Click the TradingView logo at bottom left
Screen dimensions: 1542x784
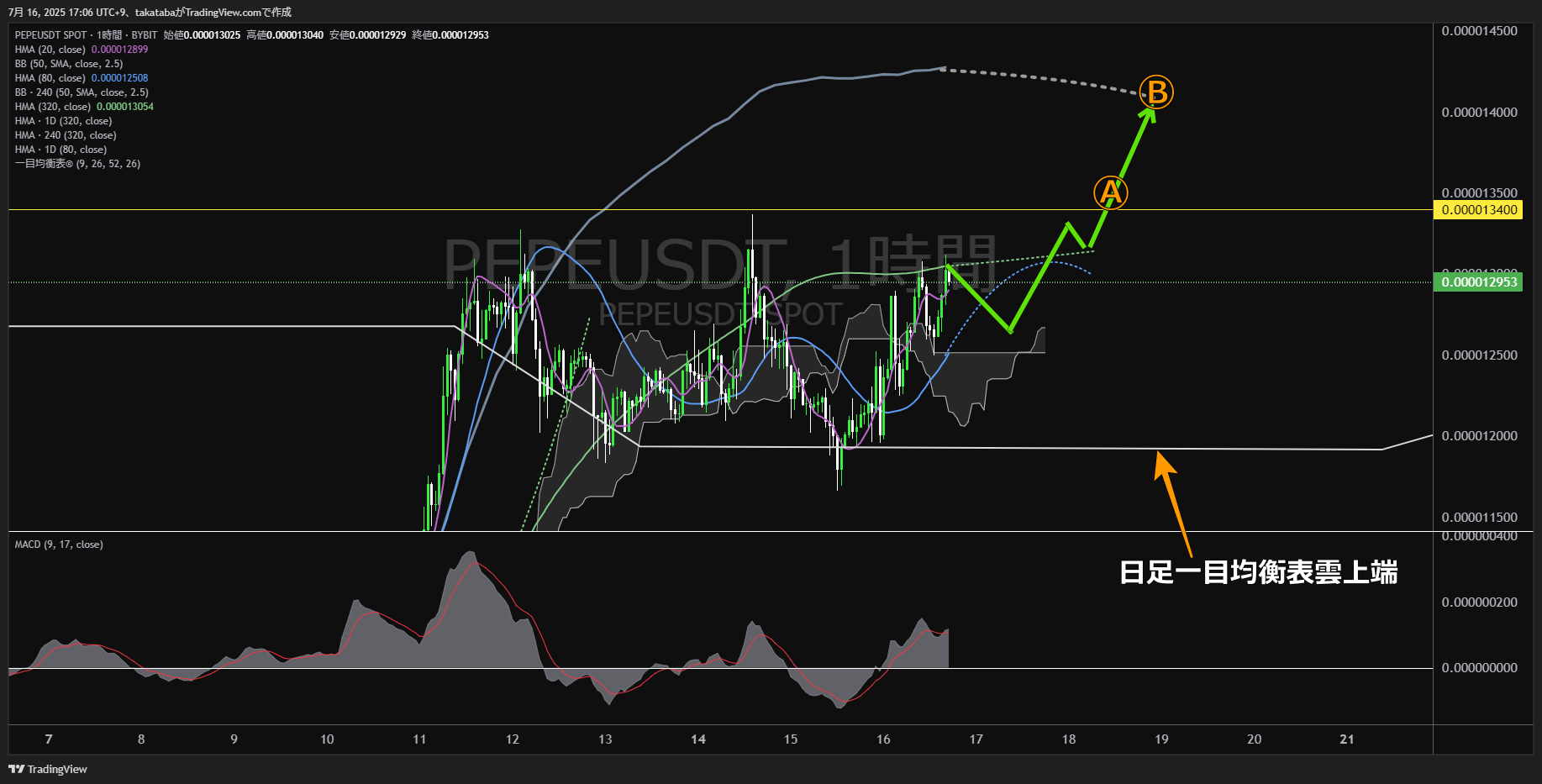point(48,769)
